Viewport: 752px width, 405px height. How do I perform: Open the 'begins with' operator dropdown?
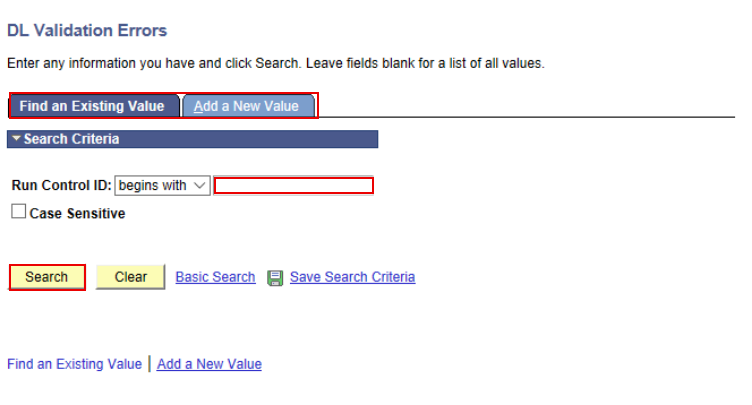(x=162, y=185)
